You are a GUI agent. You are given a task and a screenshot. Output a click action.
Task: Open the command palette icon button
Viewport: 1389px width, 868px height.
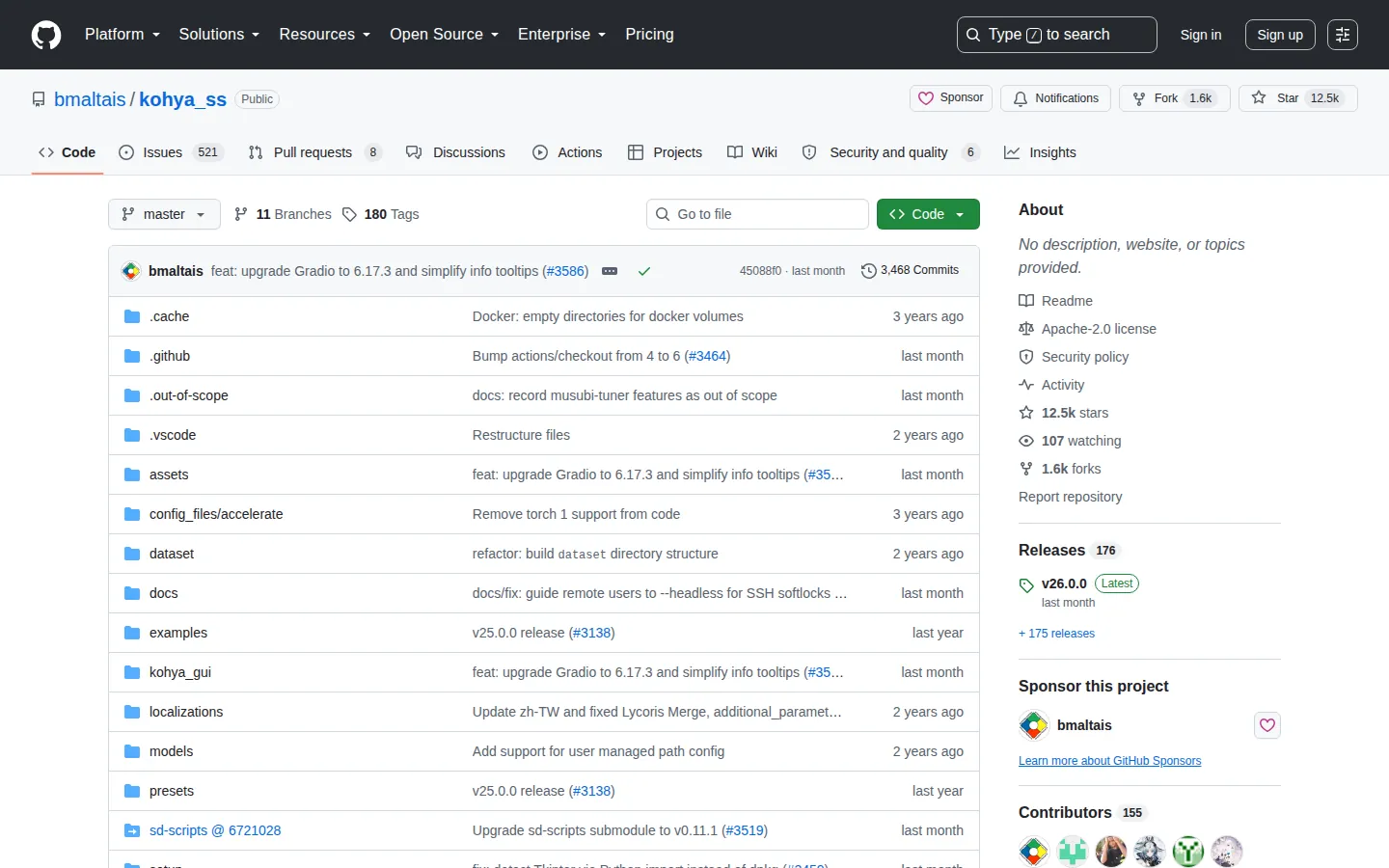1343,35
